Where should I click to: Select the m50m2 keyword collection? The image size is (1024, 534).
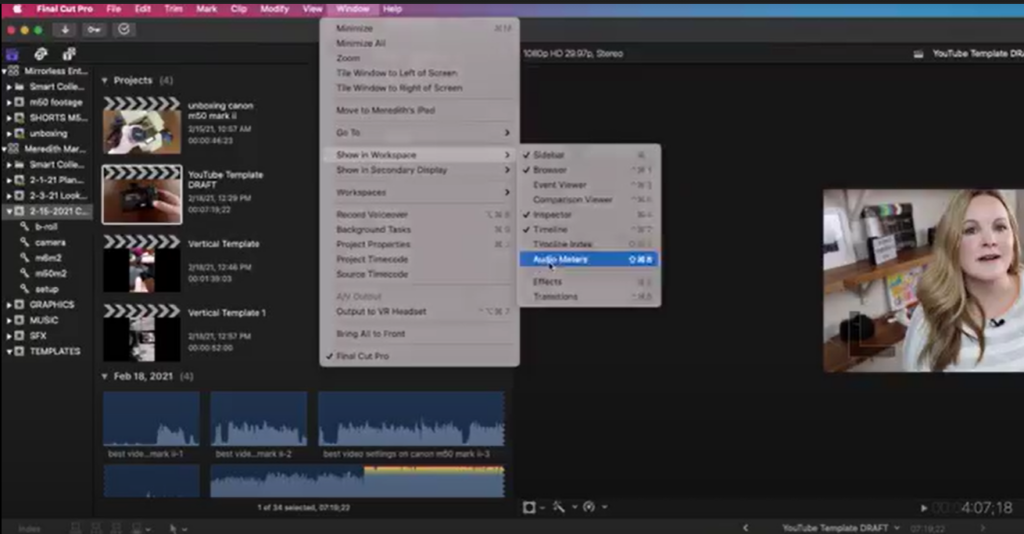(51, 274)
